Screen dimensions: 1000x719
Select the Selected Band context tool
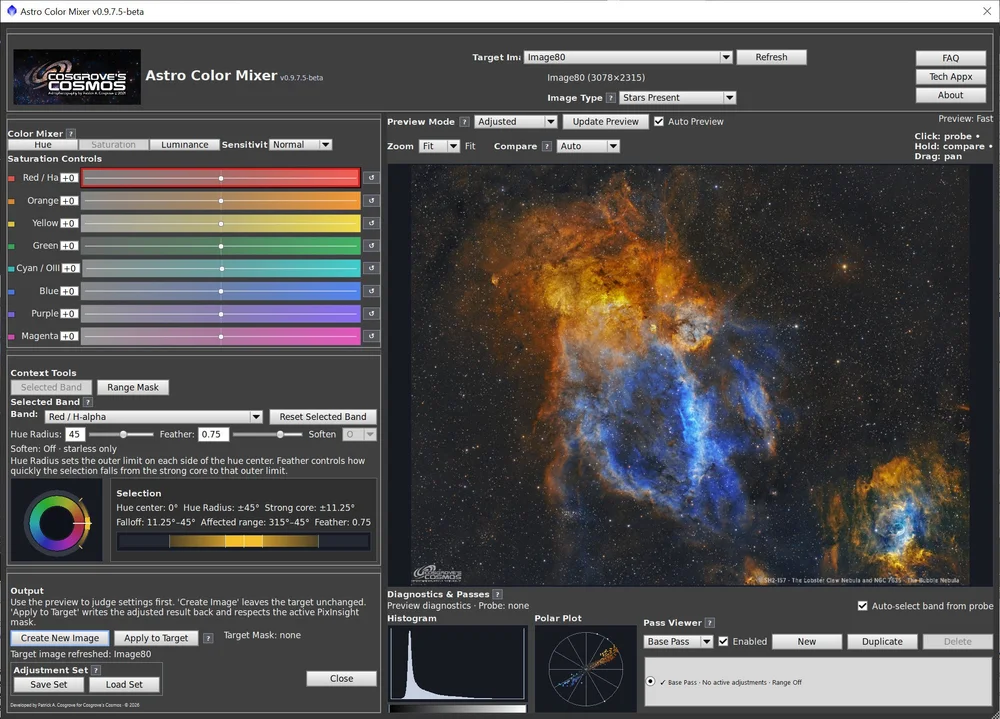tap(51, 387)
